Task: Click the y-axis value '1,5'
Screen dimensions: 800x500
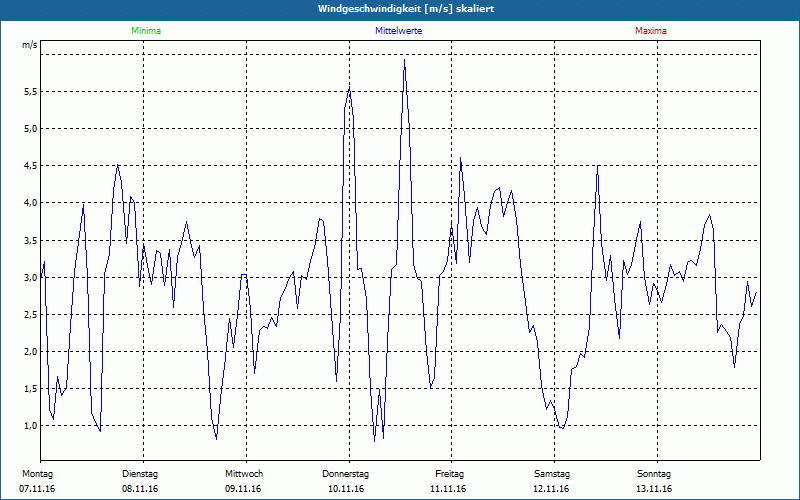Action: [x=31, y=389]
